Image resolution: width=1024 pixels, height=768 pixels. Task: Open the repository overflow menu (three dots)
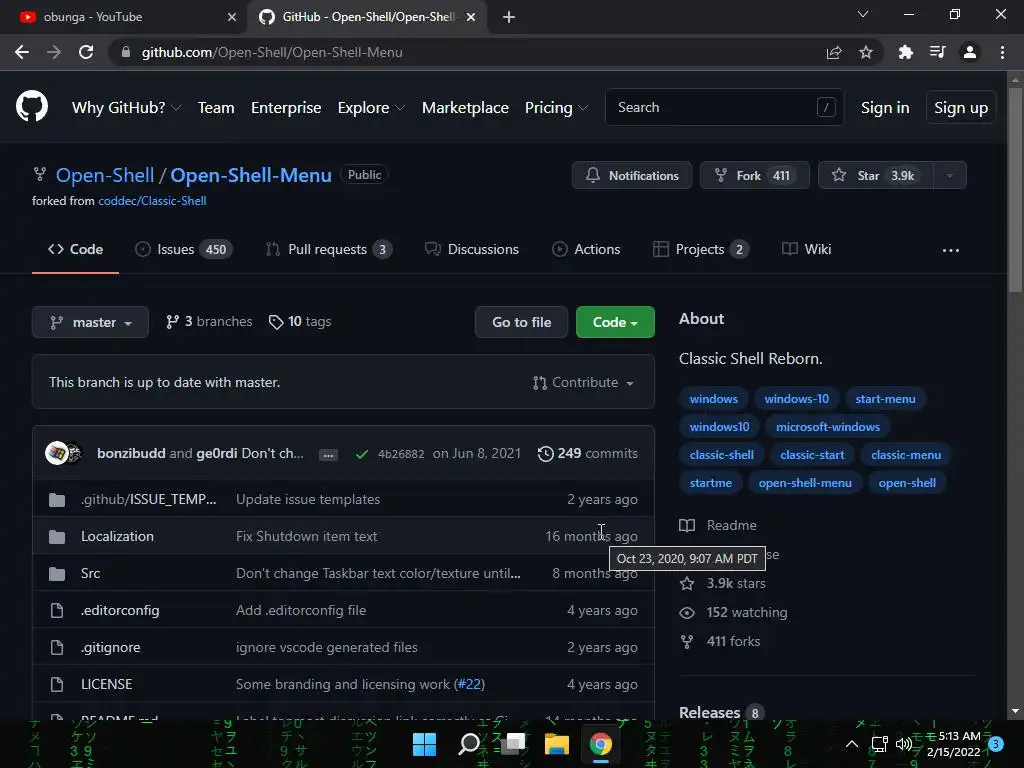pos(951,250)
